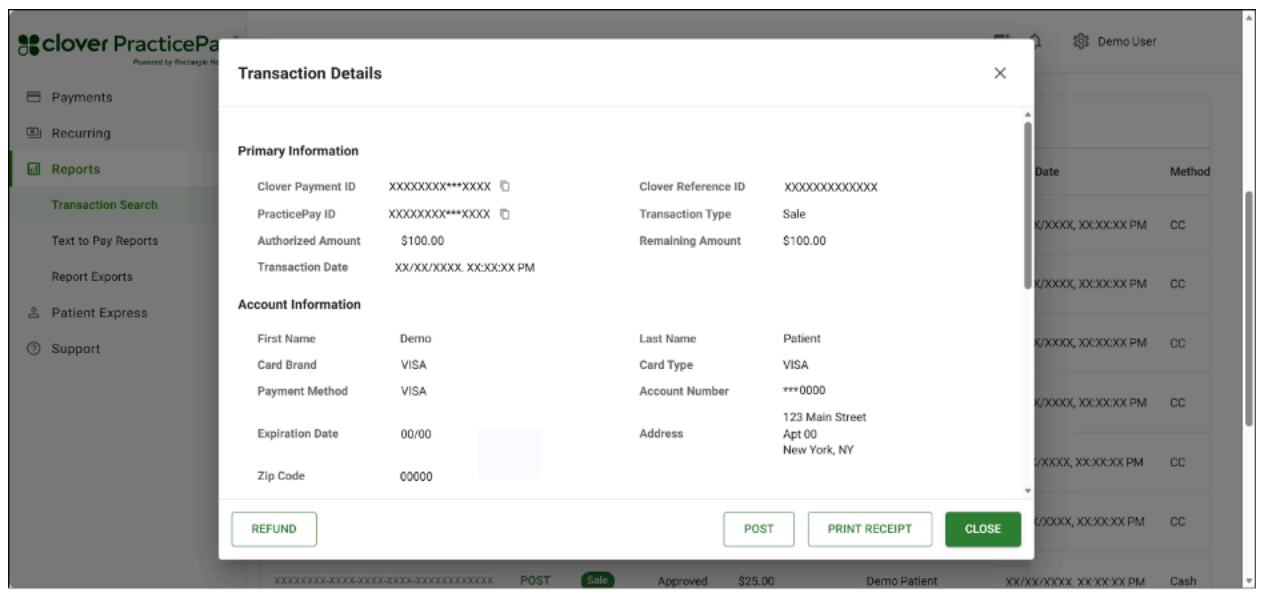Image resolution: width=1268 pixels, height=598 pixels.
Task: Click the PRINT RECEIPT button
Action: coord(869,529)
